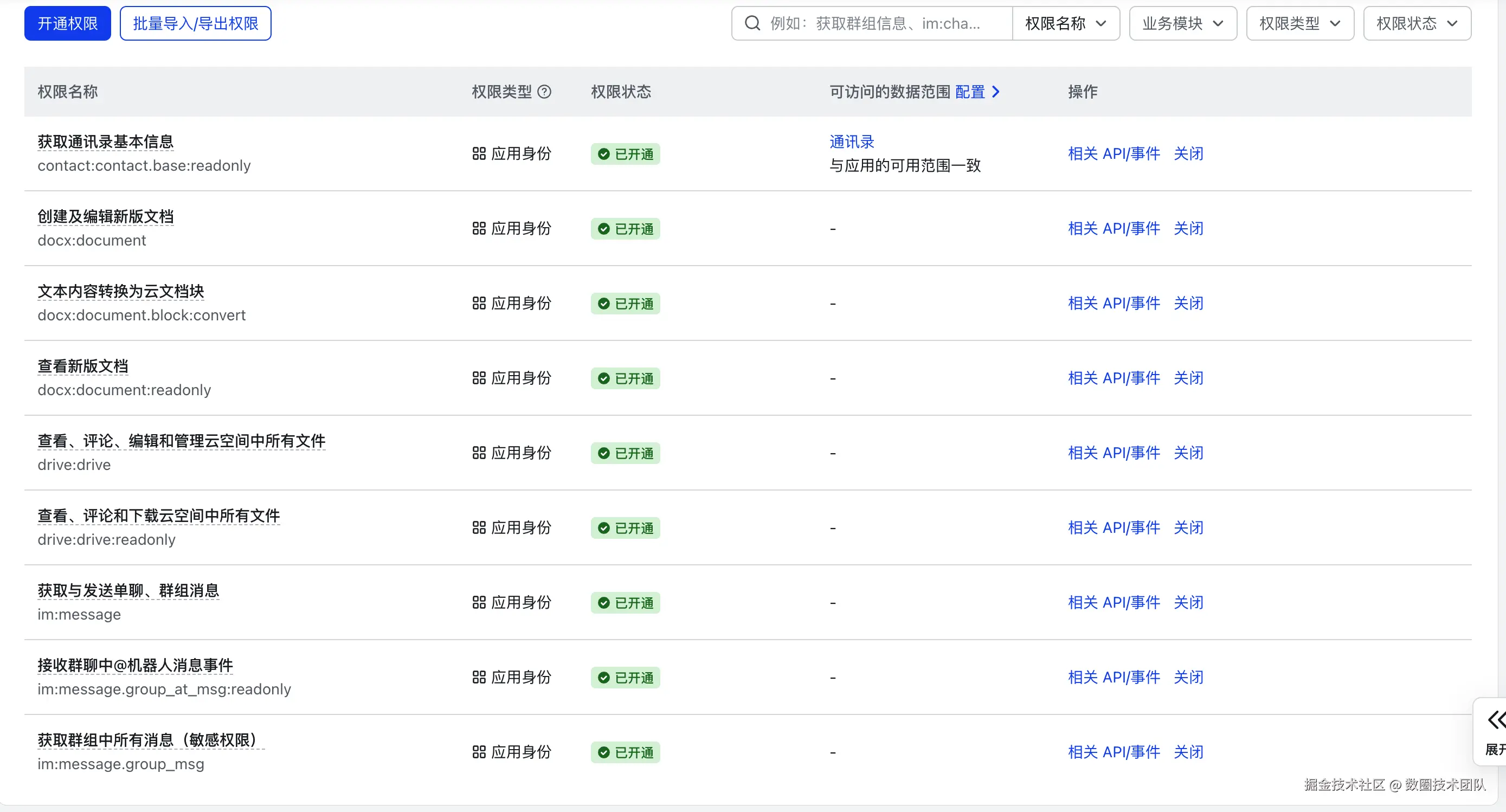The height and width of the screenshot is (812, 1506).
Task: Open the 通讯录 data scope link
Action: click(x=851, y=141)
